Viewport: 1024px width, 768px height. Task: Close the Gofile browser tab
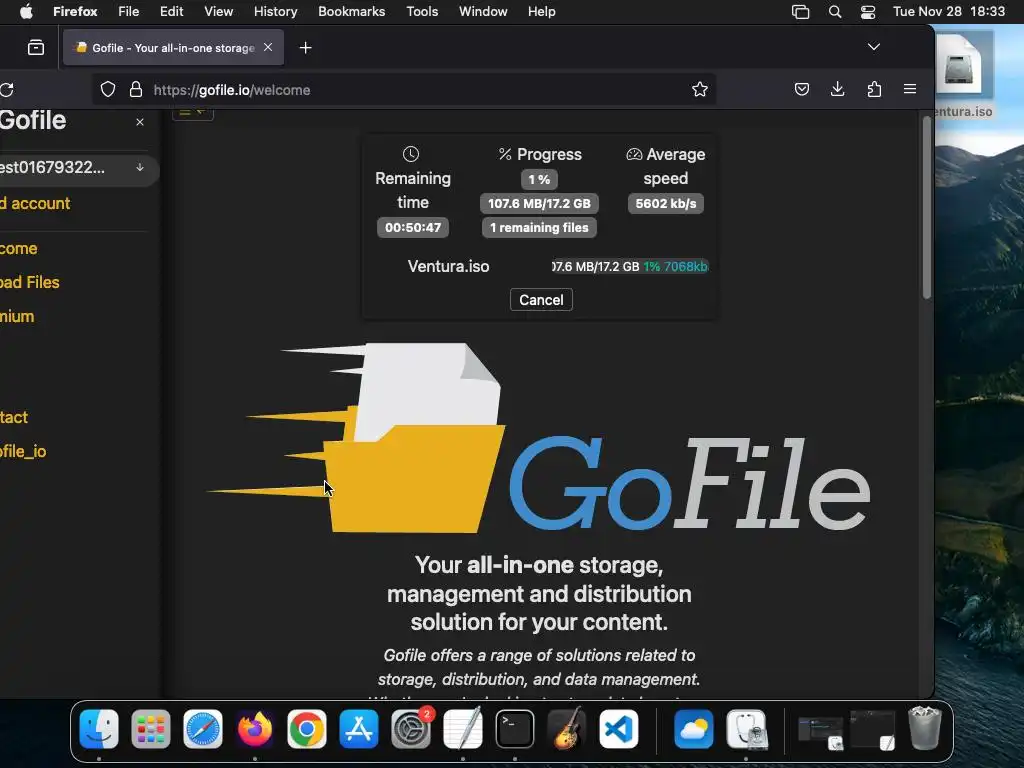click(x=268, y=47)
